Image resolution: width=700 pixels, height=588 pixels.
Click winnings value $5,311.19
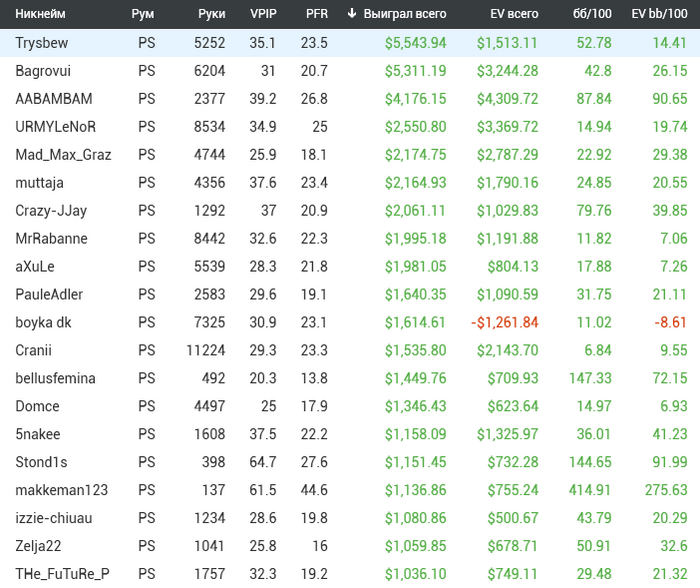[416, 71]
